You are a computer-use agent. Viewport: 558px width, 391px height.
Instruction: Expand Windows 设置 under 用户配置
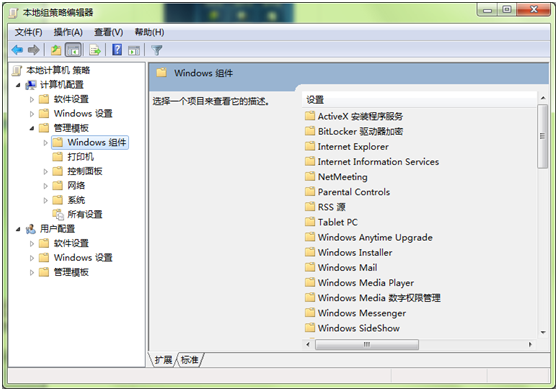32,258
